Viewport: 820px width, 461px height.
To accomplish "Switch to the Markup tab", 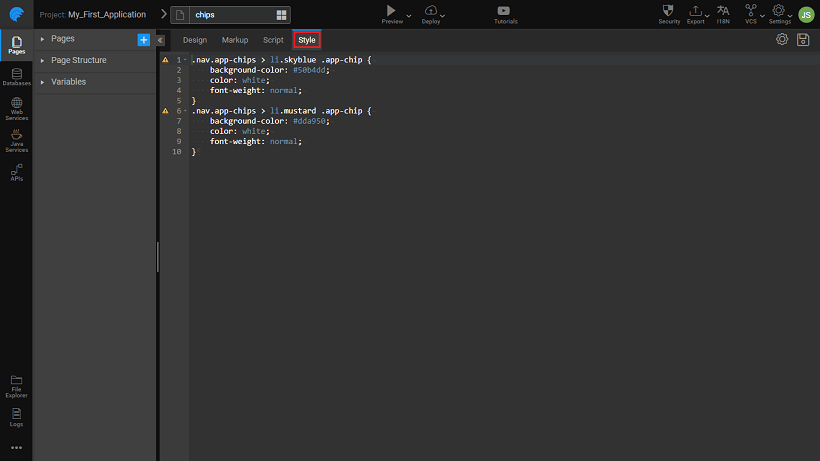I will click(235, 40).
